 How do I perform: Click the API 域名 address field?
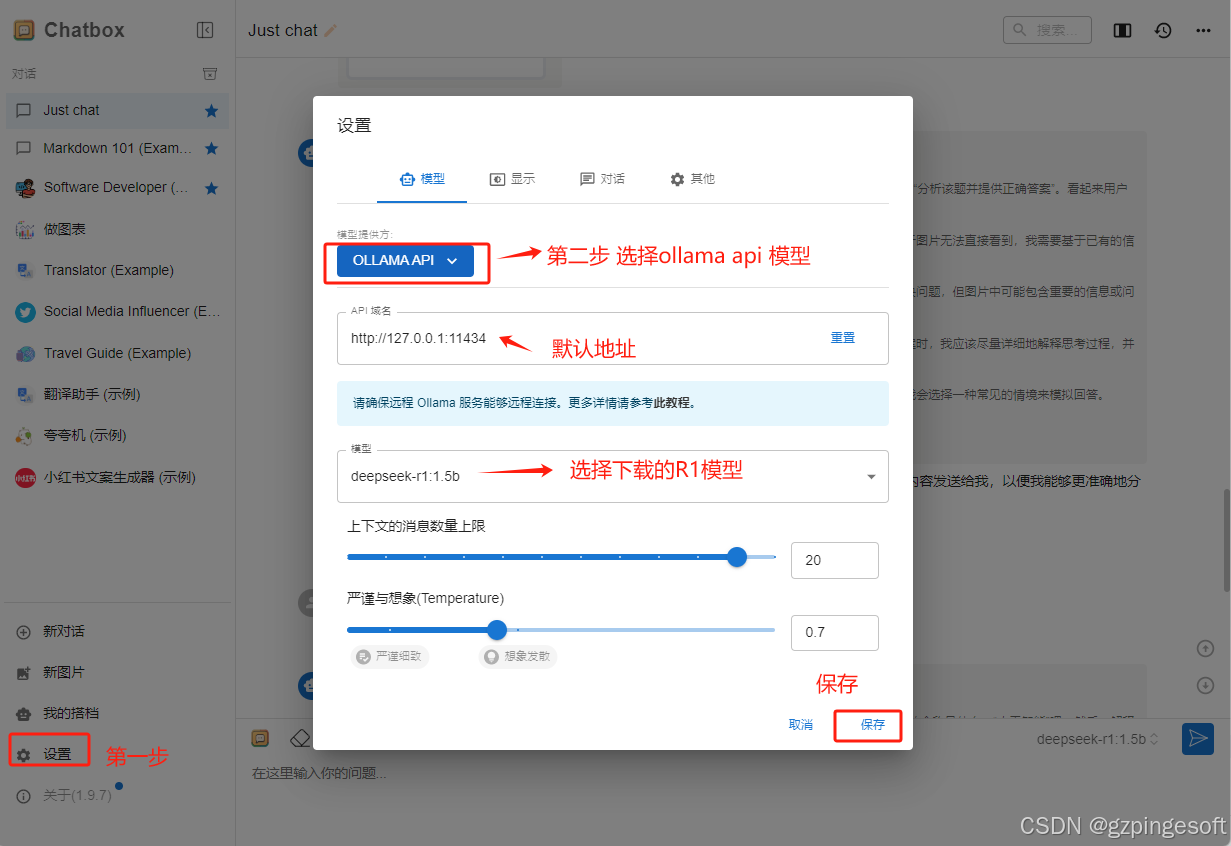[580, 338]
